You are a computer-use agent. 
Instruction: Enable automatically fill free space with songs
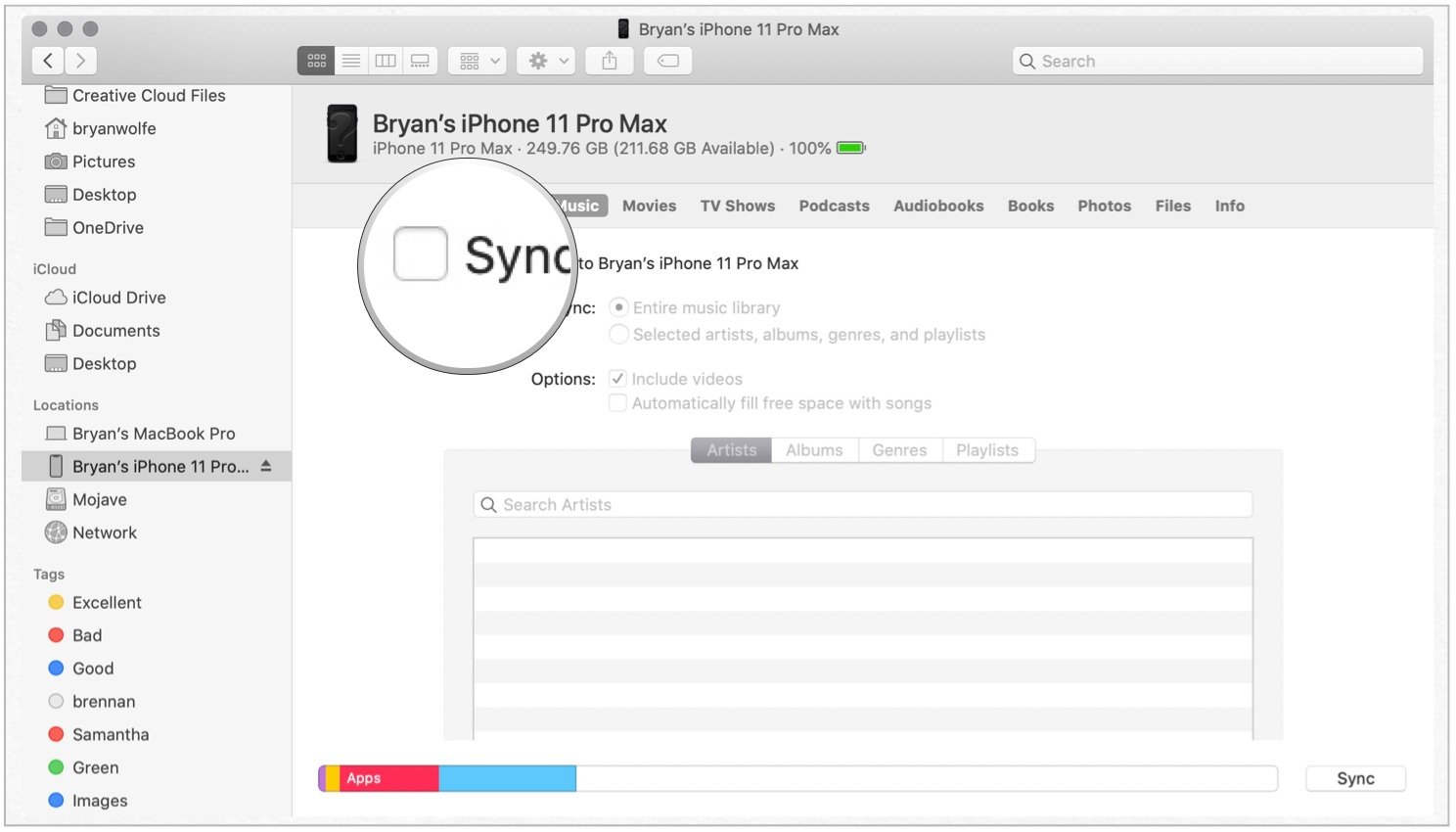[x=618, y=403]
